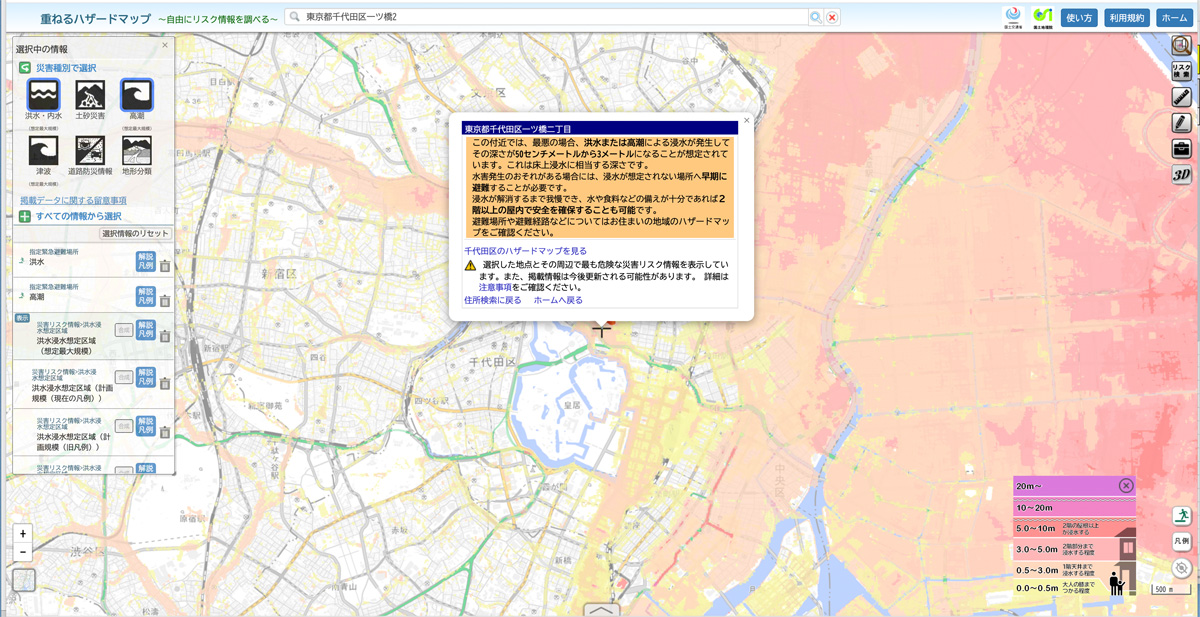Open 千代田区のハザードマップを見る link

(525, 251)
